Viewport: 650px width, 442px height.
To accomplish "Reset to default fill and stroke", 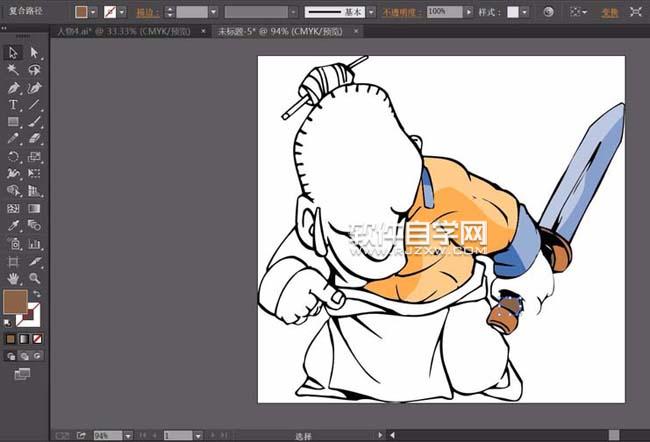I will point(7,322).
